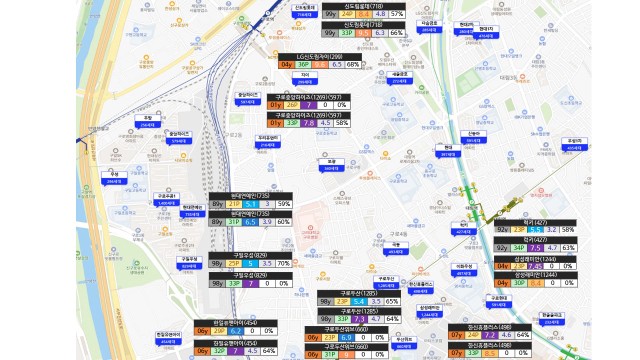Select the 우성1차 marker at right edge
The width and height of the screenshot is (640, 360).
pyautogui.click(x=574, y=144)
